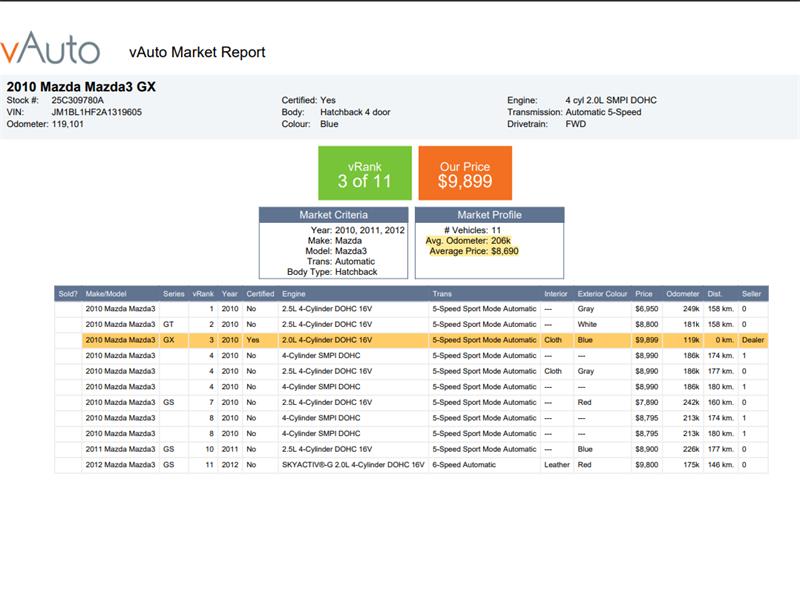Click the orange Our Price $9,899 tile
The width and height of the screenshot is (800, 598).
(465, 173)
